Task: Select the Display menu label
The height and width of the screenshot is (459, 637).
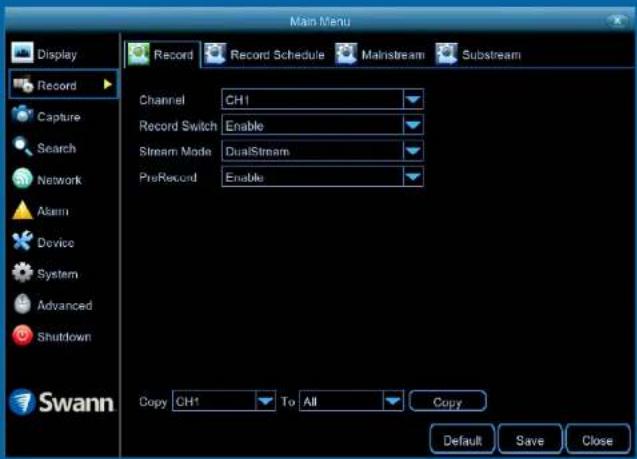Action: 57,54
